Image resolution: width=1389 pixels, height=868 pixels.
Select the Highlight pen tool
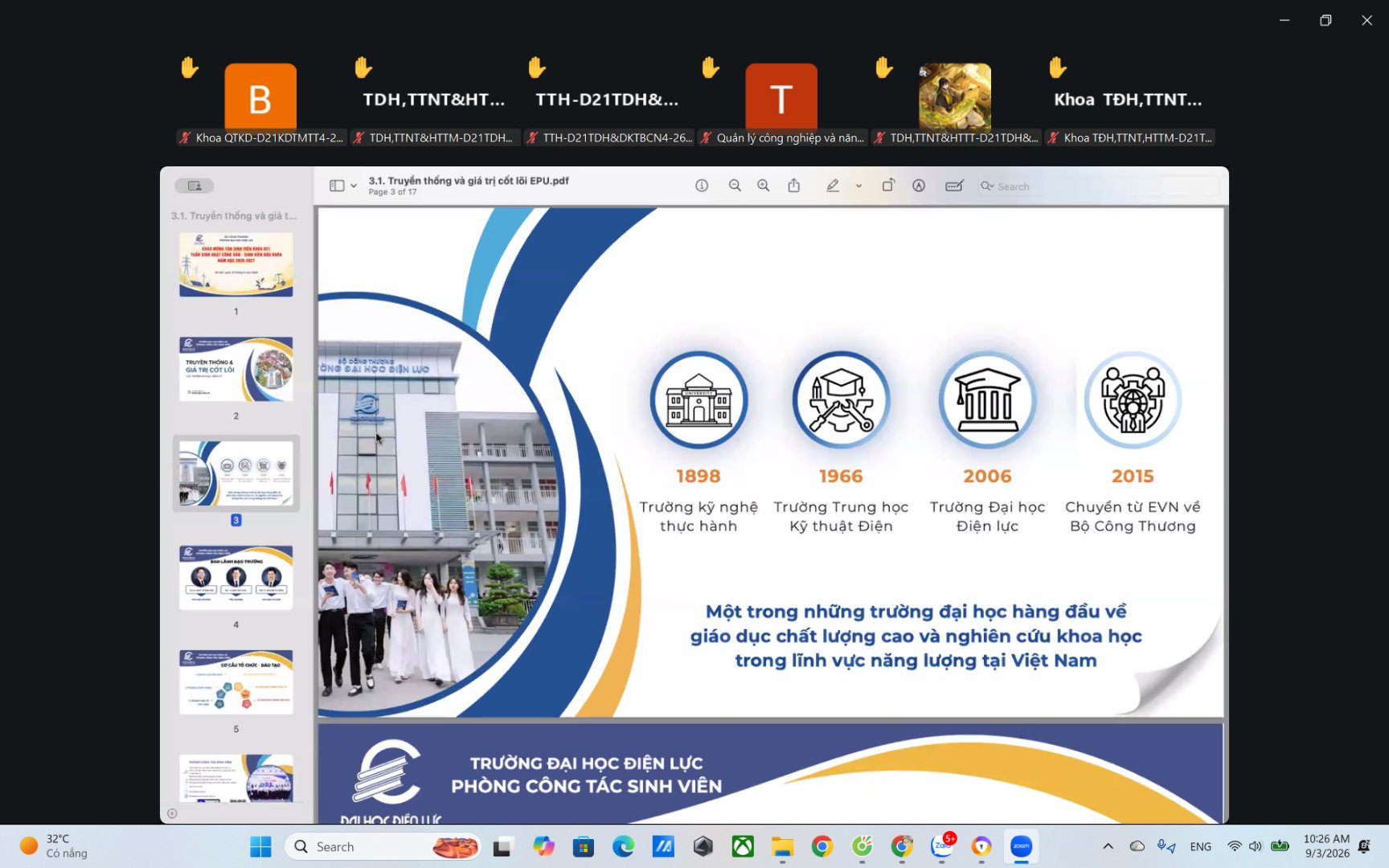pyautogui.click(x=833, y=186)
